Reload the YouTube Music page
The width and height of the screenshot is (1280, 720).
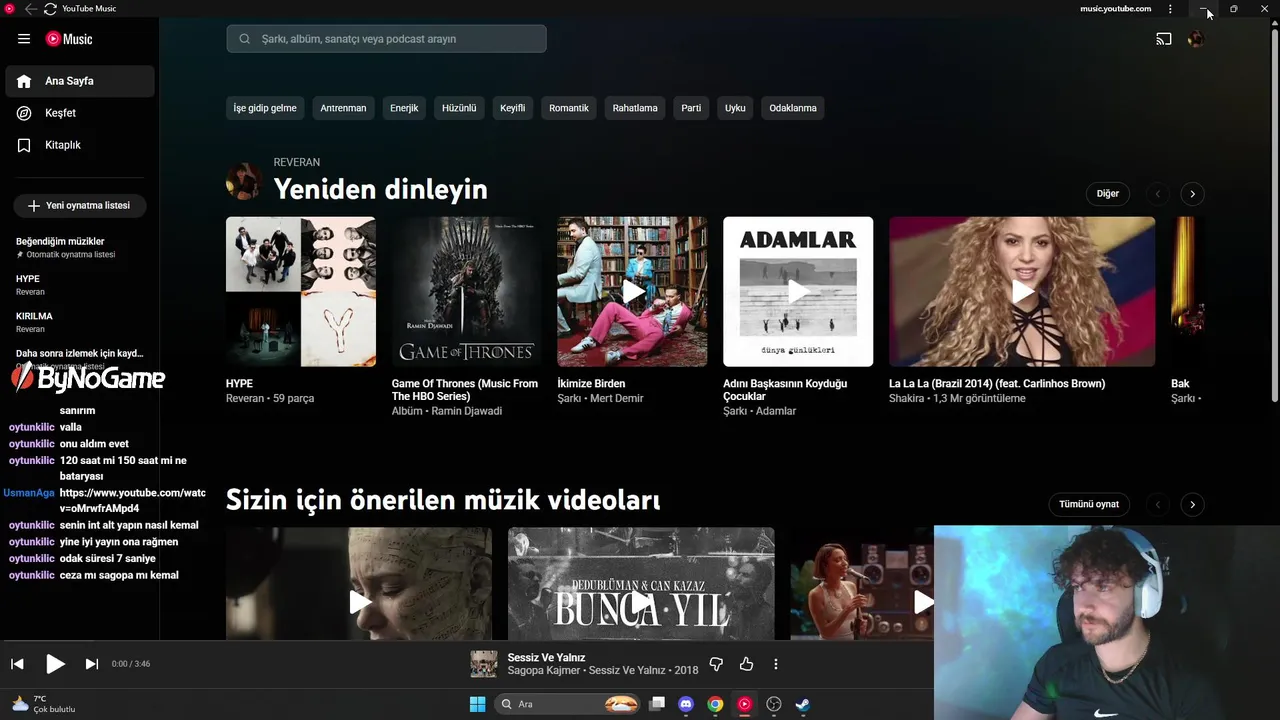point(50,9)
